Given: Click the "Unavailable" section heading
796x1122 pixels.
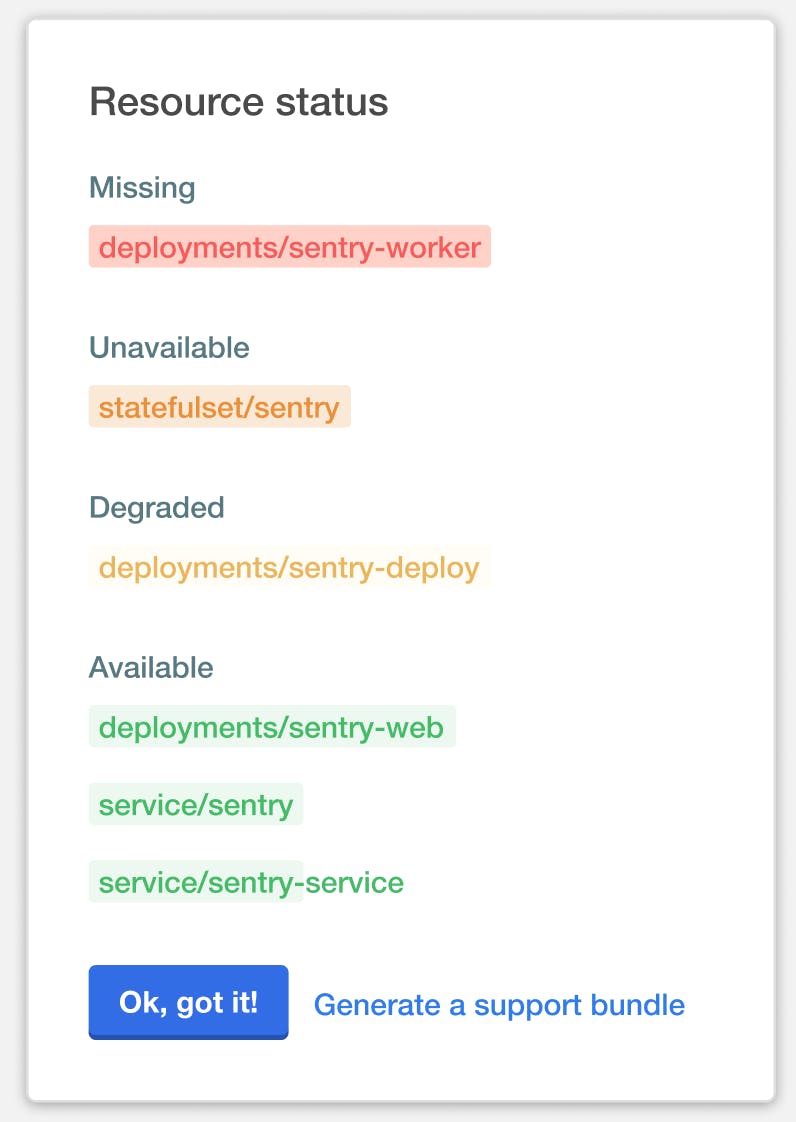Looking at the screenshot, I should [170, 348].
